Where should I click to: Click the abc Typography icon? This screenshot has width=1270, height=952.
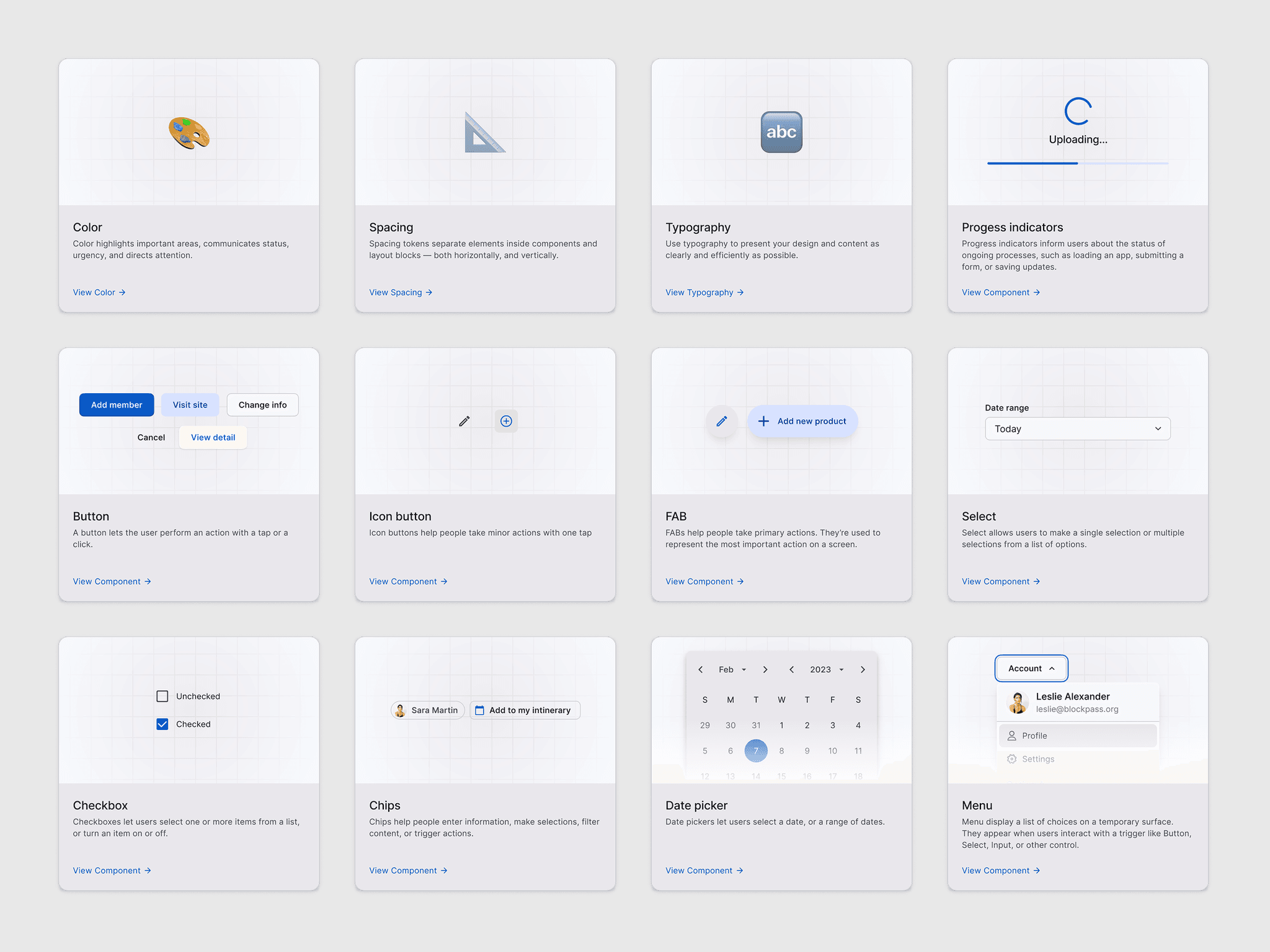[781, 132]
